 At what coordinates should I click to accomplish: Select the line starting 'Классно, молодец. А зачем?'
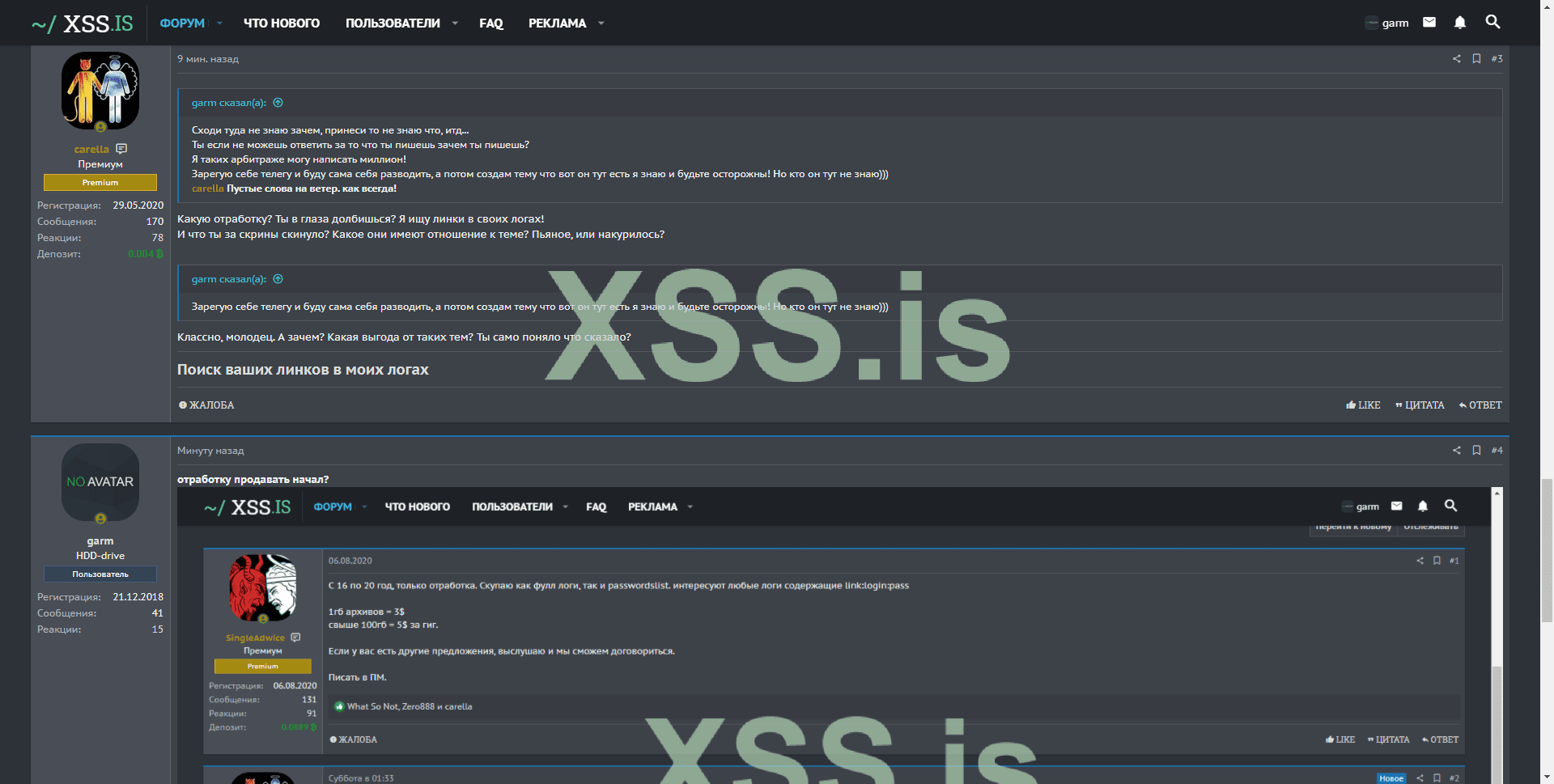pyautogui.click(x=404, y=337)
